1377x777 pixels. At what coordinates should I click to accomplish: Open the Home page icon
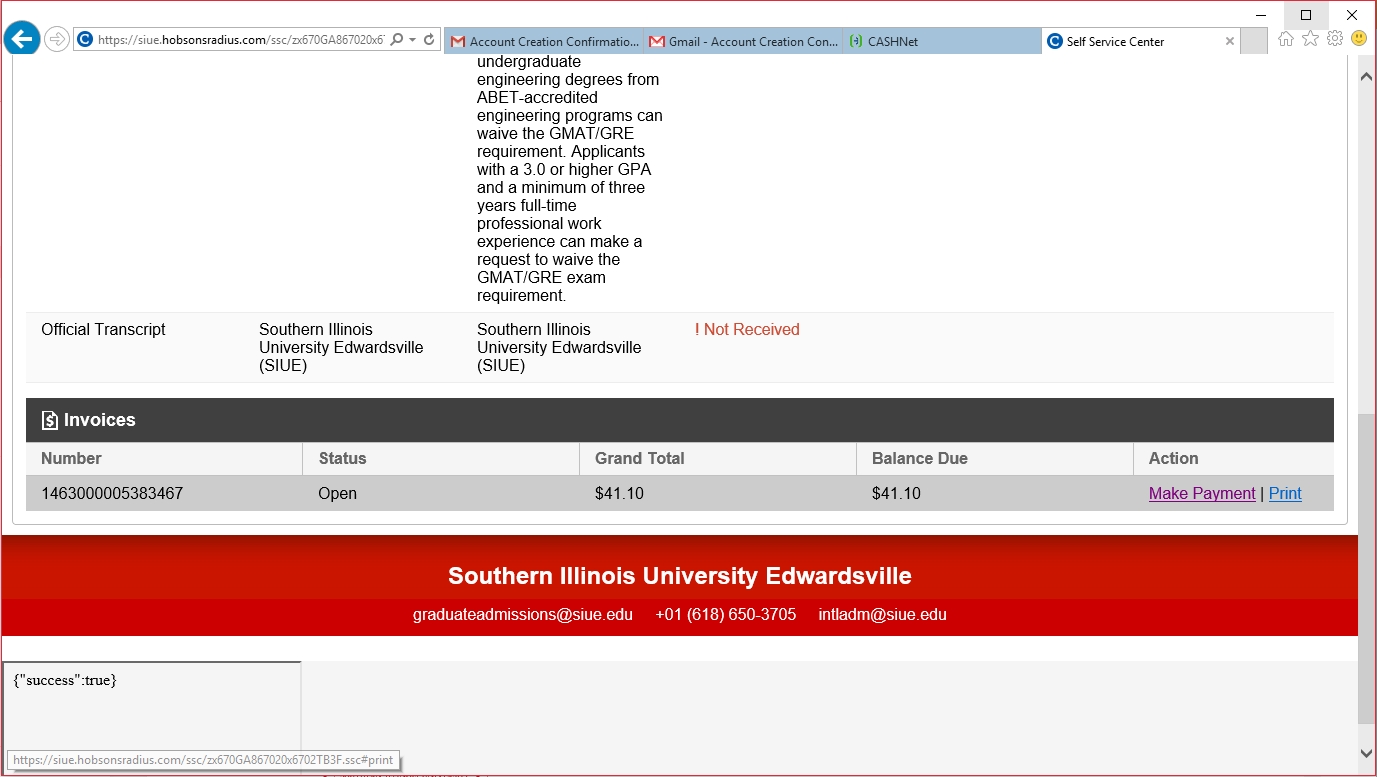point(1286,39)
